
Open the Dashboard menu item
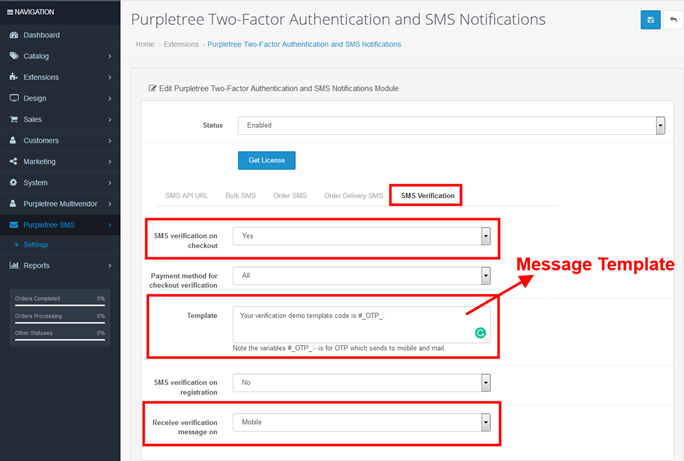[x=41, y=35]
